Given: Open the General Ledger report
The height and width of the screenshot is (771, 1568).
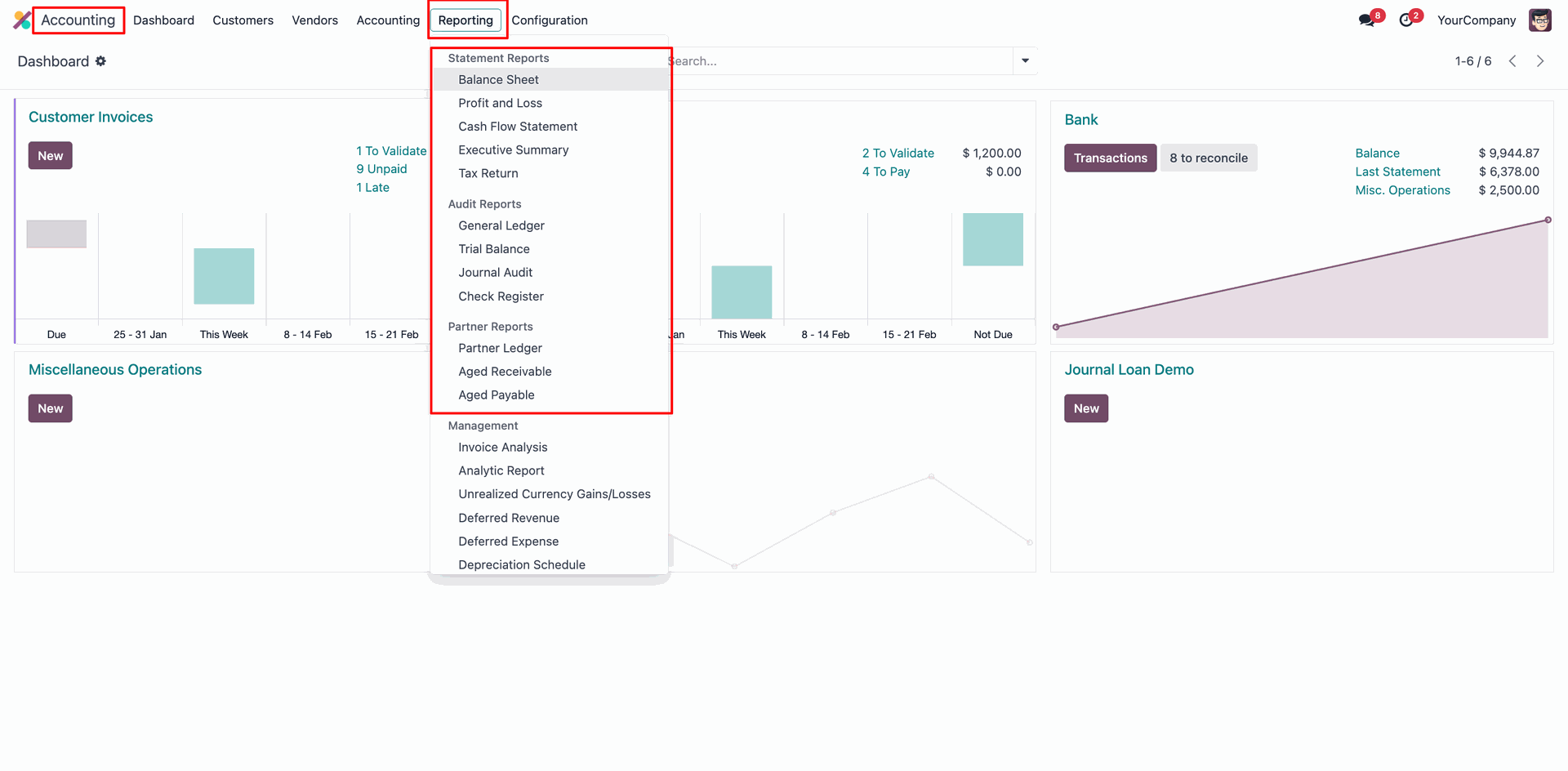Looking at the screenshot, I should pos(501,226).
